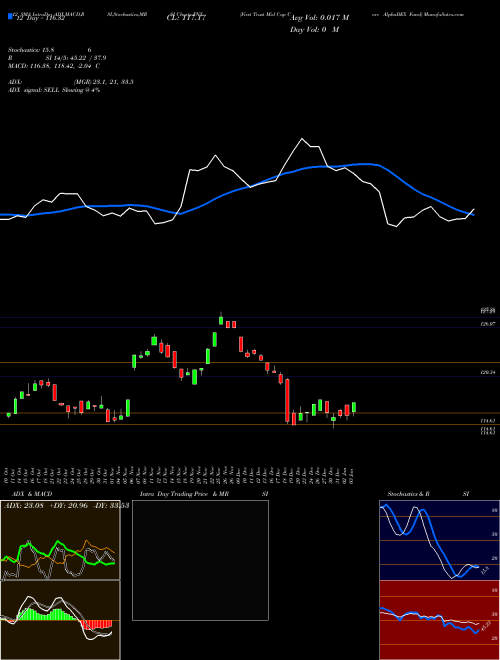Click the 'CL: 117.17' closing price text

click(x=186, y=19)
